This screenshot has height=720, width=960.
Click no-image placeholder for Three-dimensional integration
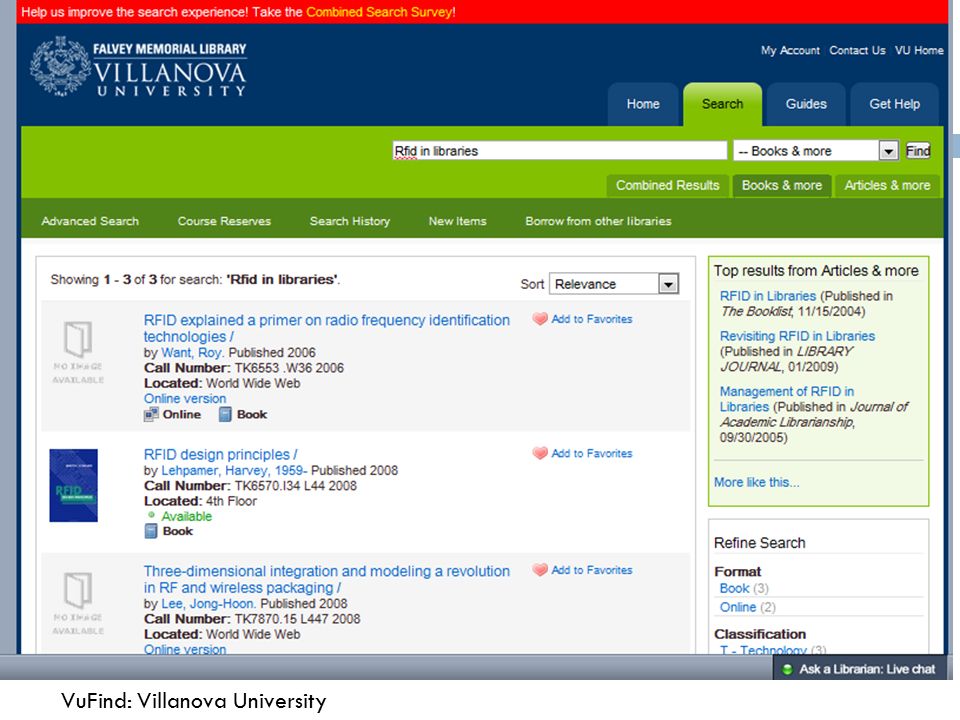78,604
